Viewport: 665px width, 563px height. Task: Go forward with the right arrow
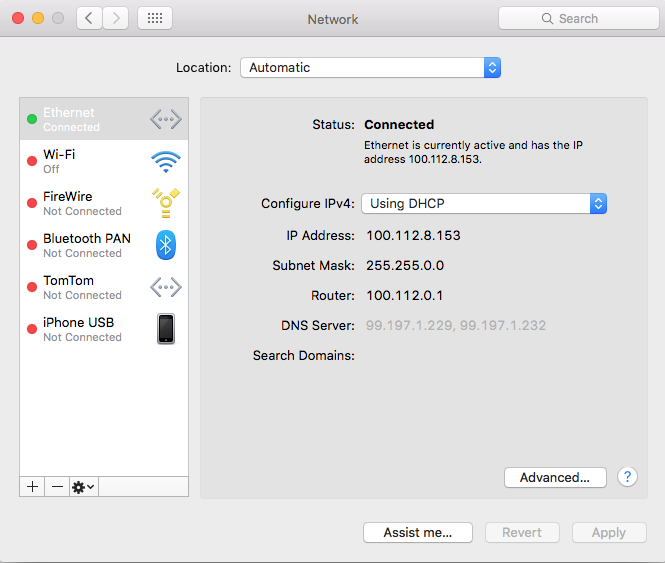[x=115, y=18]
